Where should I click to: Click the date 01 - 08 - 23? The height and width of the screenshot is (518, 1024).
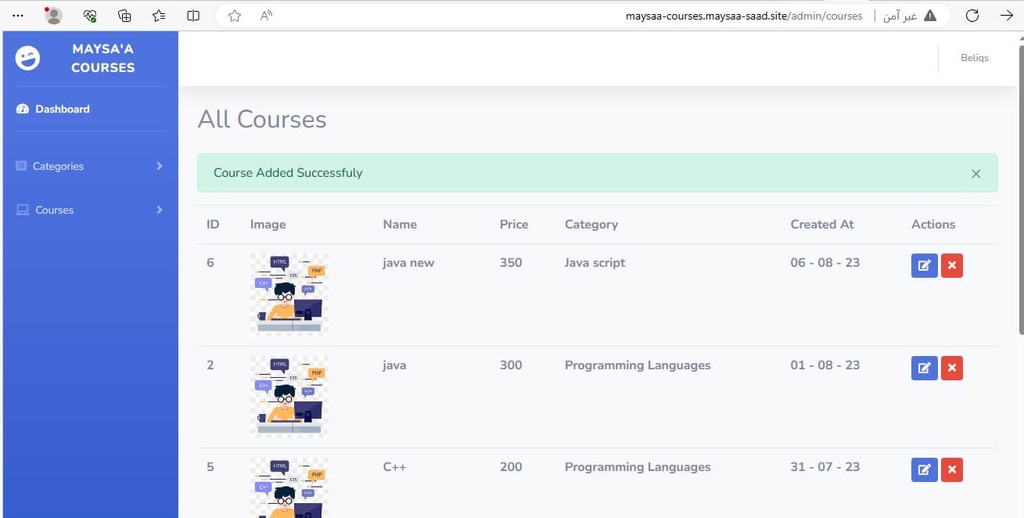pyautogui.click(x=825, y=365)
